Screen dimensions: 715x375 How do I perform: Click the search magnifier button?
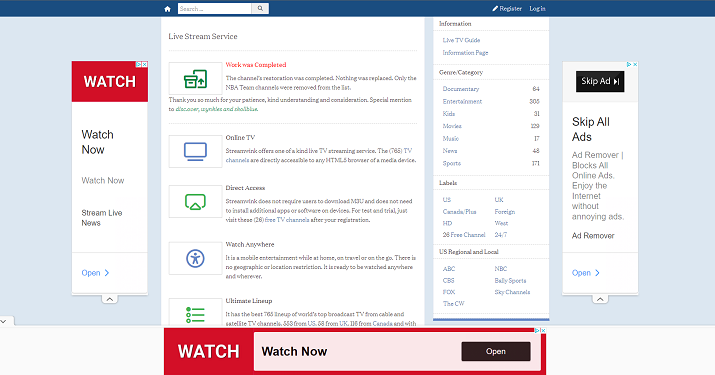pos(260,9)
